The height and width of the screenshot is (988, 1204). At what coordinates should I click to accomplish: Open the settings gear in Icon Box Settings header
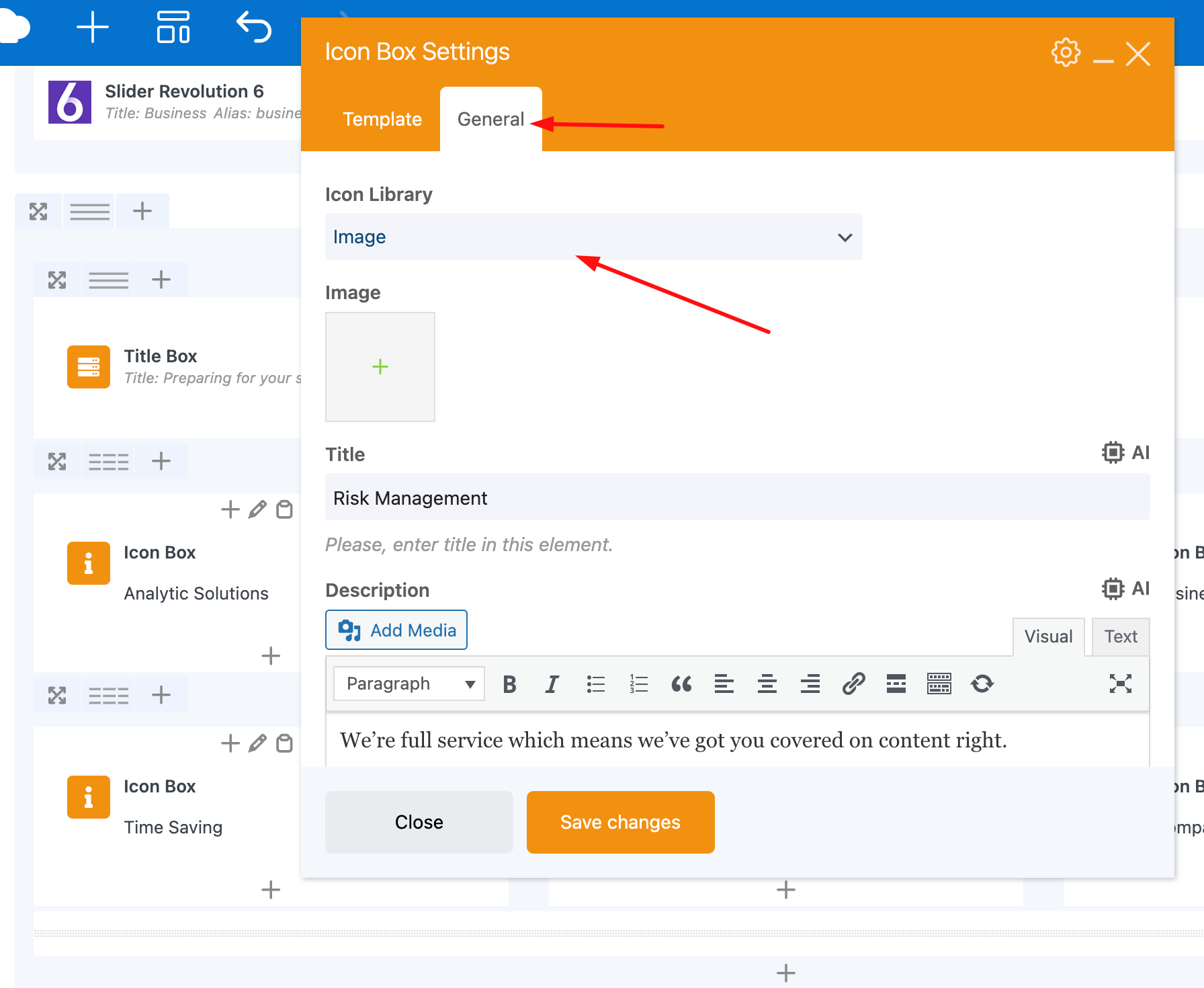tap(1066, 52)
